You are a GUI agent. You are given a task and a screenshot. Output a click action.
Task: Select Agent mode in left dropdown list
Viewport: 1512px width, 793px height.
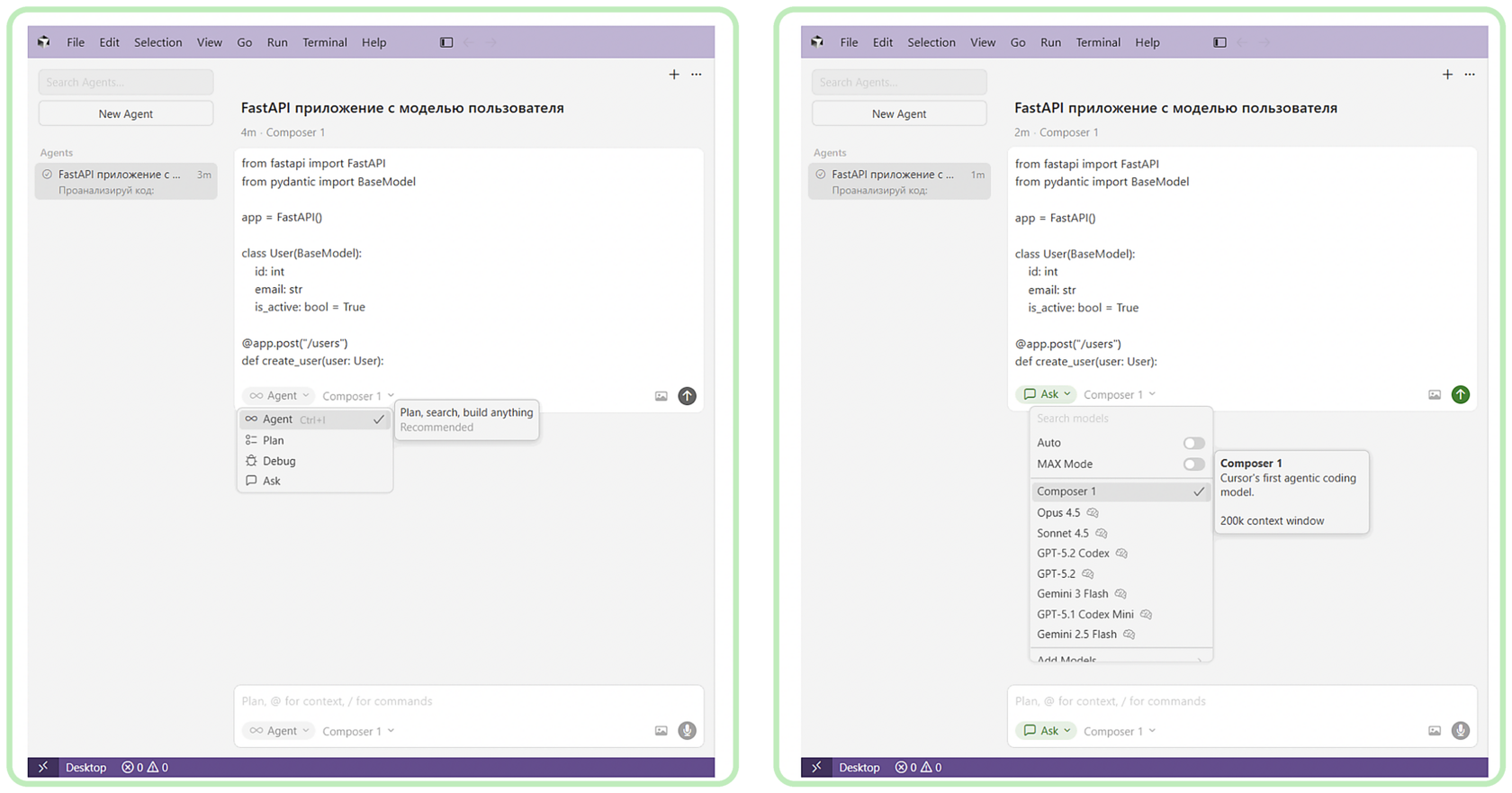coord(315,419)
